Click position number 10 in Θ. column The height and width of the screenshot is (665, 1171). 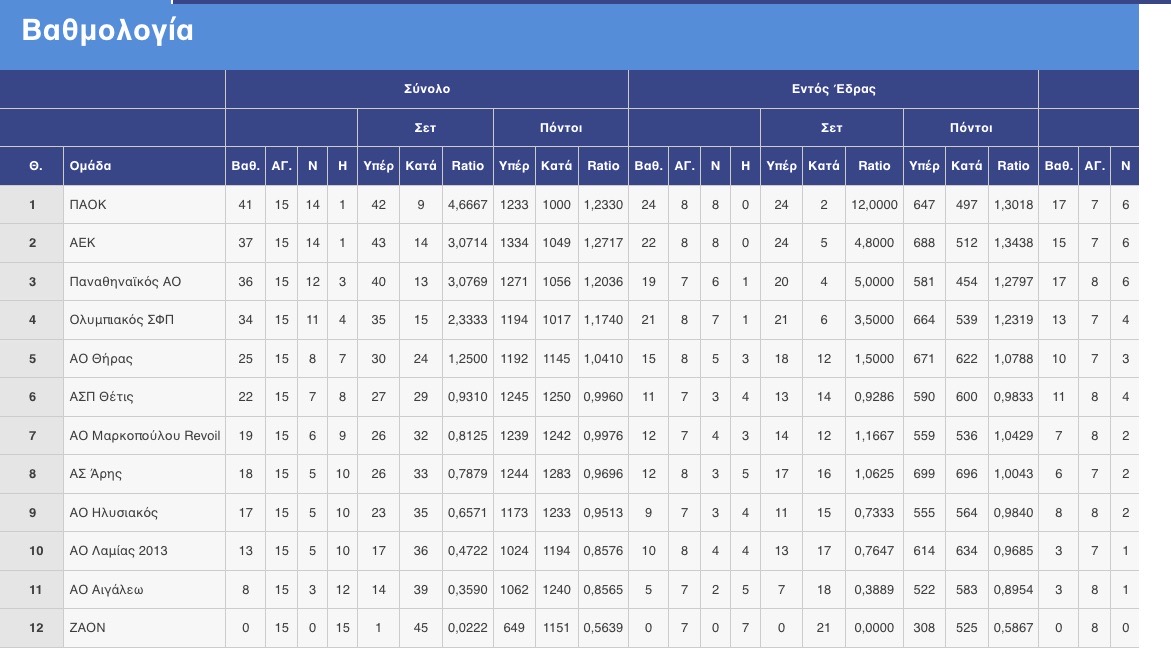click(x=36, y=551)
